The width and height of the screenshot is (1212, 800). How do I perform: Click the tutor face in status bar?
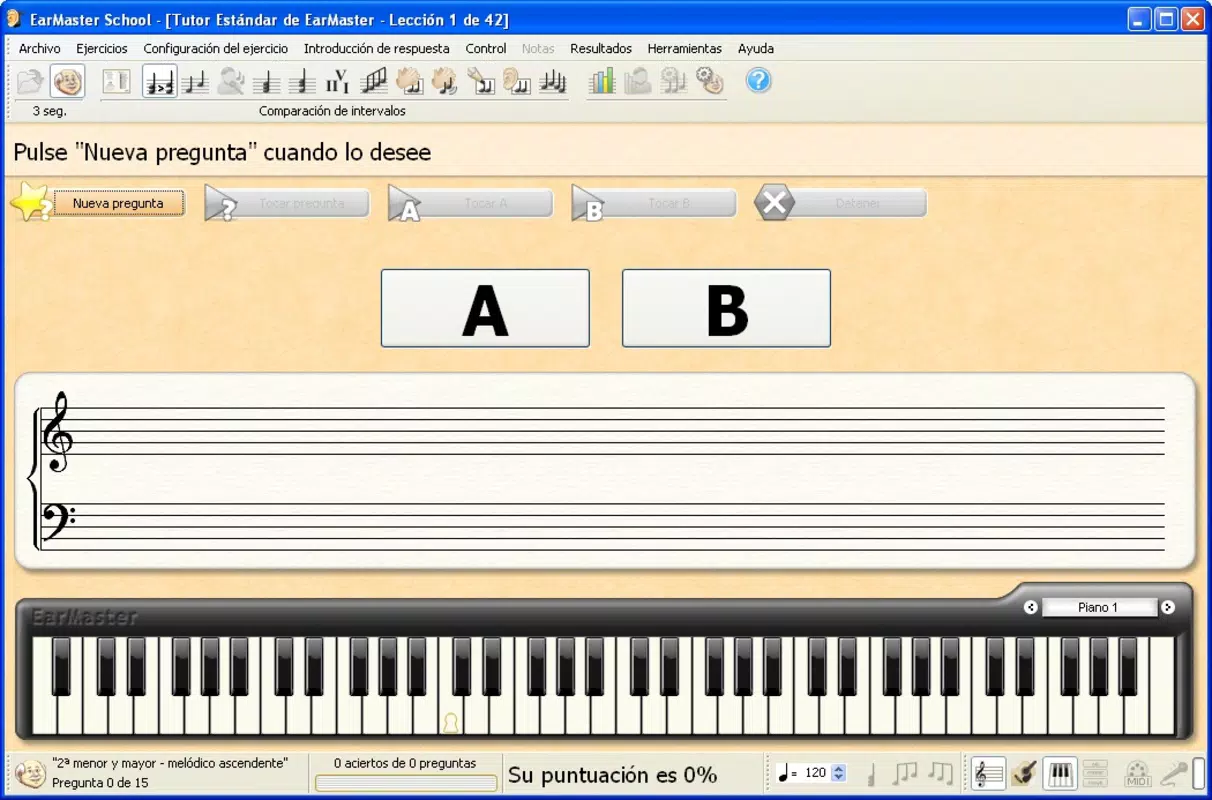(x=31, y=774)
